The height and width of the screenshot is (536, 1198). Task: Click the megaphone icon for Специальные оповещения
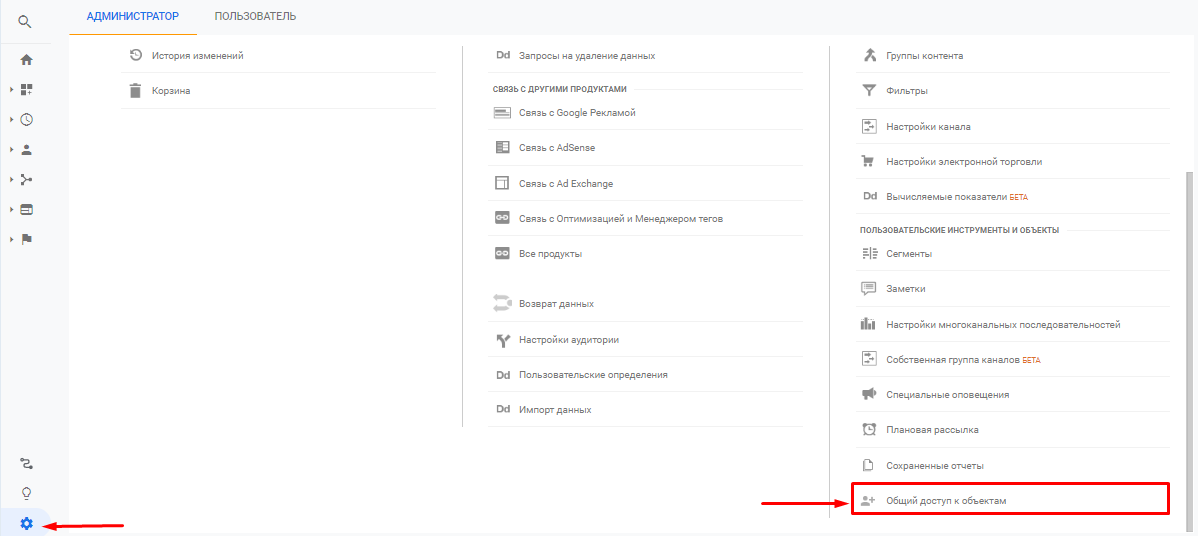[868, 394]
